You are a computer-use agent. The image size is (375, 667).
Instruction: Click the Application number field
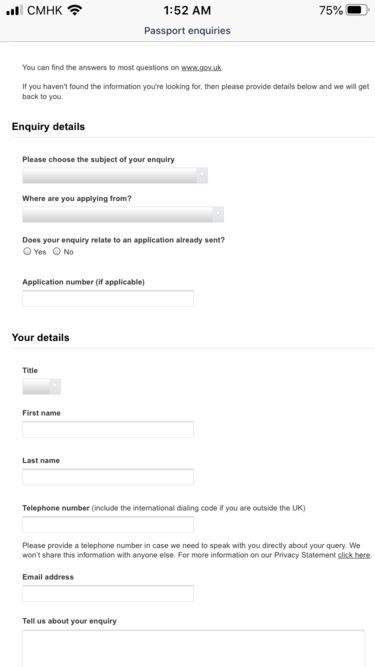(108, 299)
